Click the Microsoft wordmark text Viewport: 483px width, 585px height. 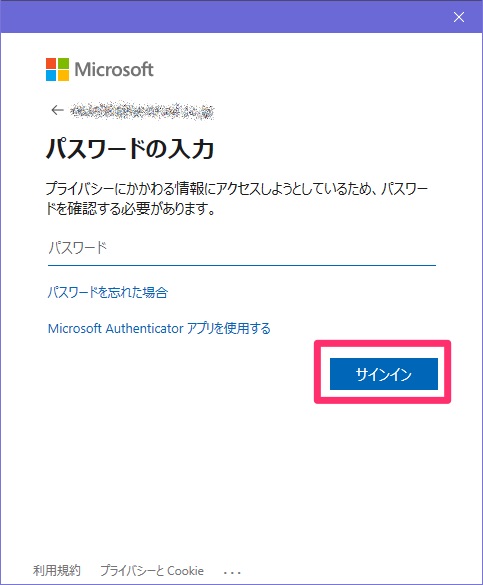tap(114, 69)
